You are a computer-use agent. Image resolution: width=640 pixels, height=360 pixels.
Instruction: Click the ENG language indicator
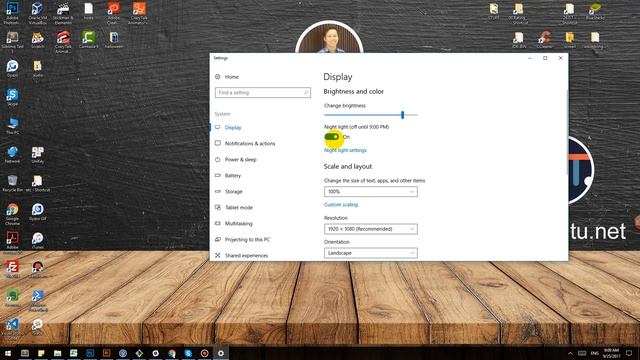coord(595,353)
